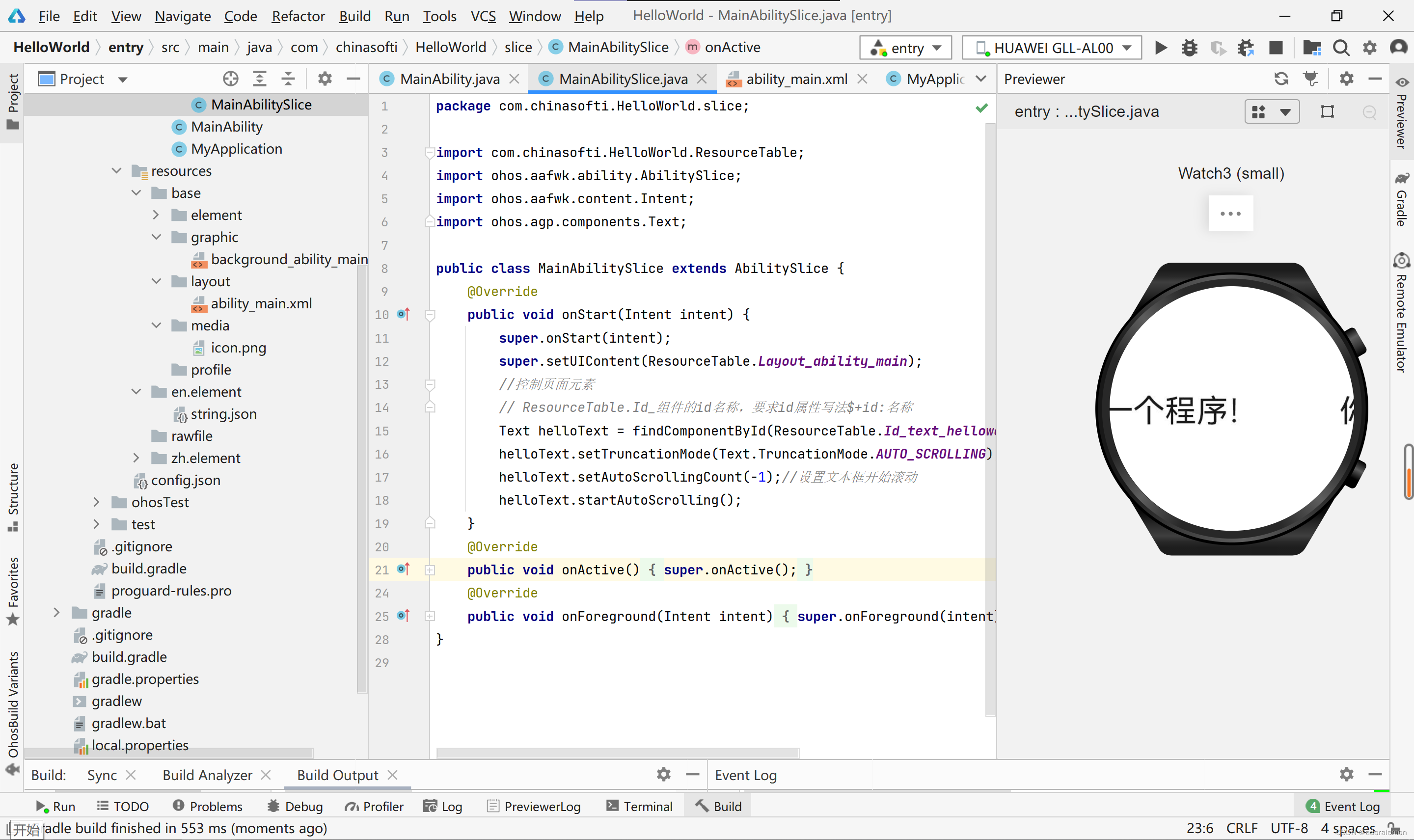This screenshot has width=1414, height=840.
Task: Open the Refactor menu
Action: (x=299, y=16)
